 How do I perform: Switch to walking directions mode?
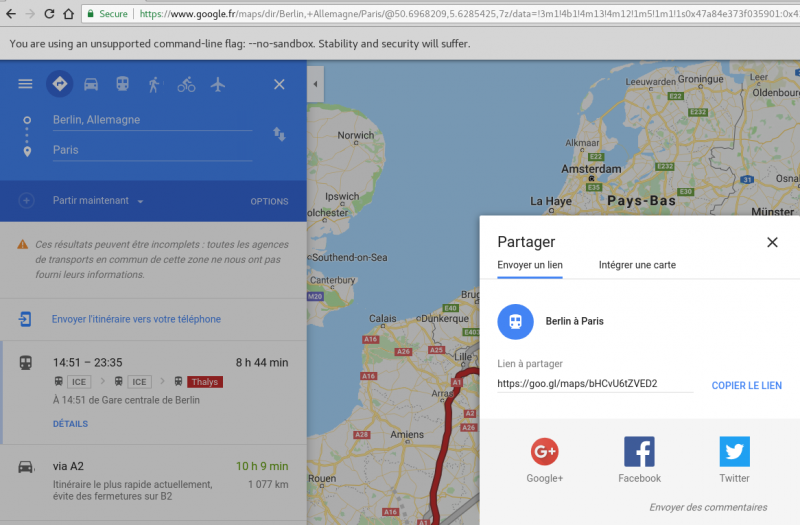154,84
